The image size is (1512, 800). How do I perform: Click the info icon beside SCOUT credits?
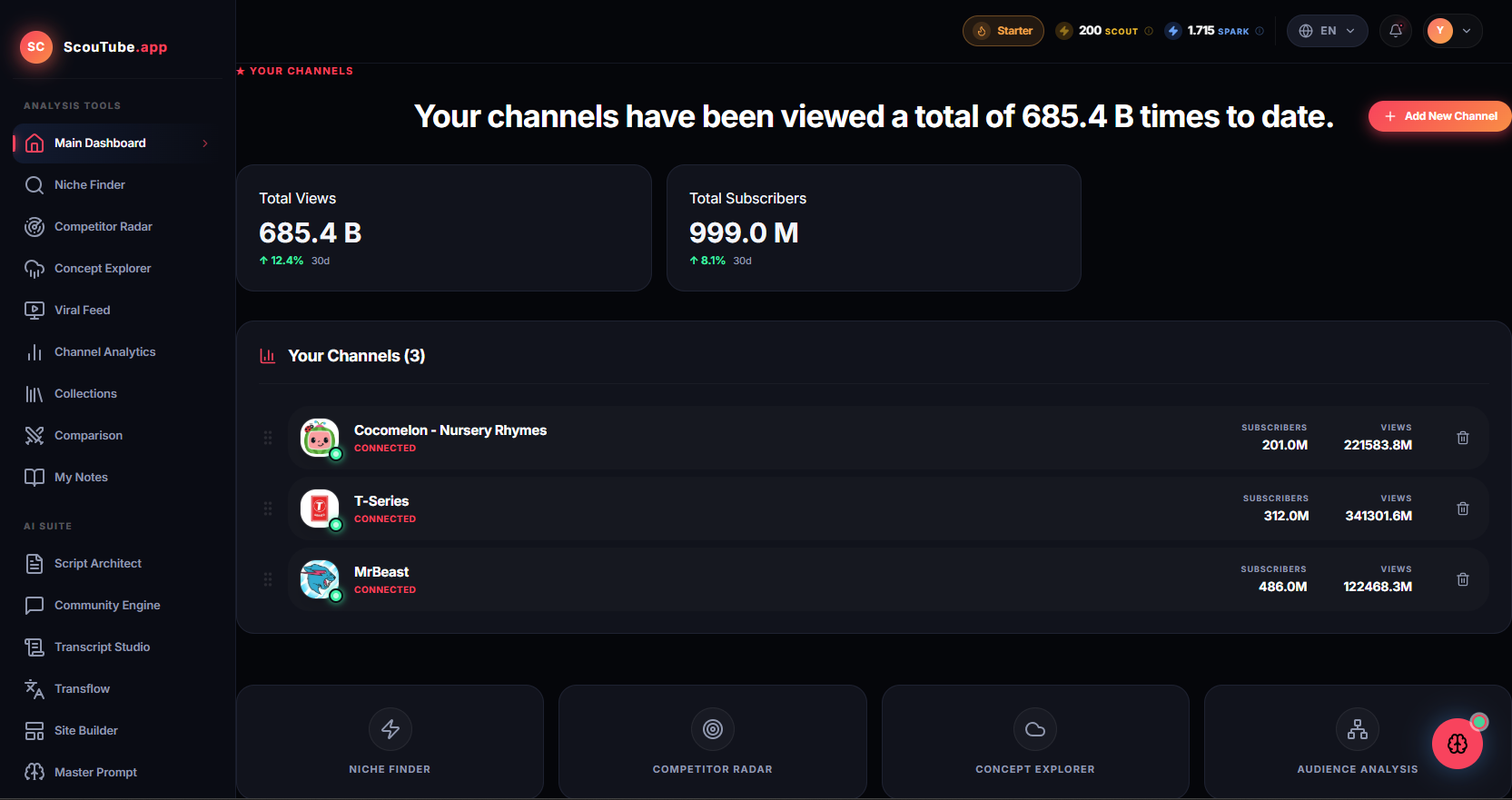point(1149,31)
